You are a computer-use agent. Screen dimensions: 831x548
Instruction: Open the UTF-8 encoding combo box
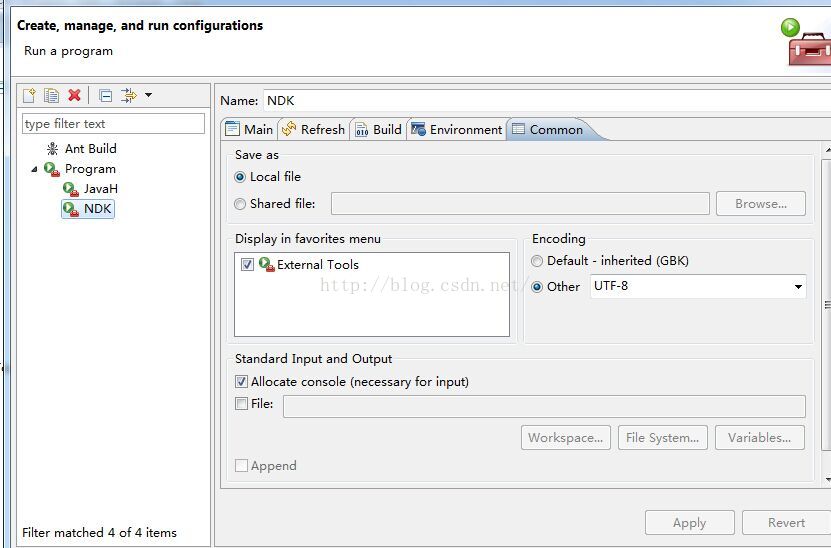pyautogui.click(x=798, y=287)
